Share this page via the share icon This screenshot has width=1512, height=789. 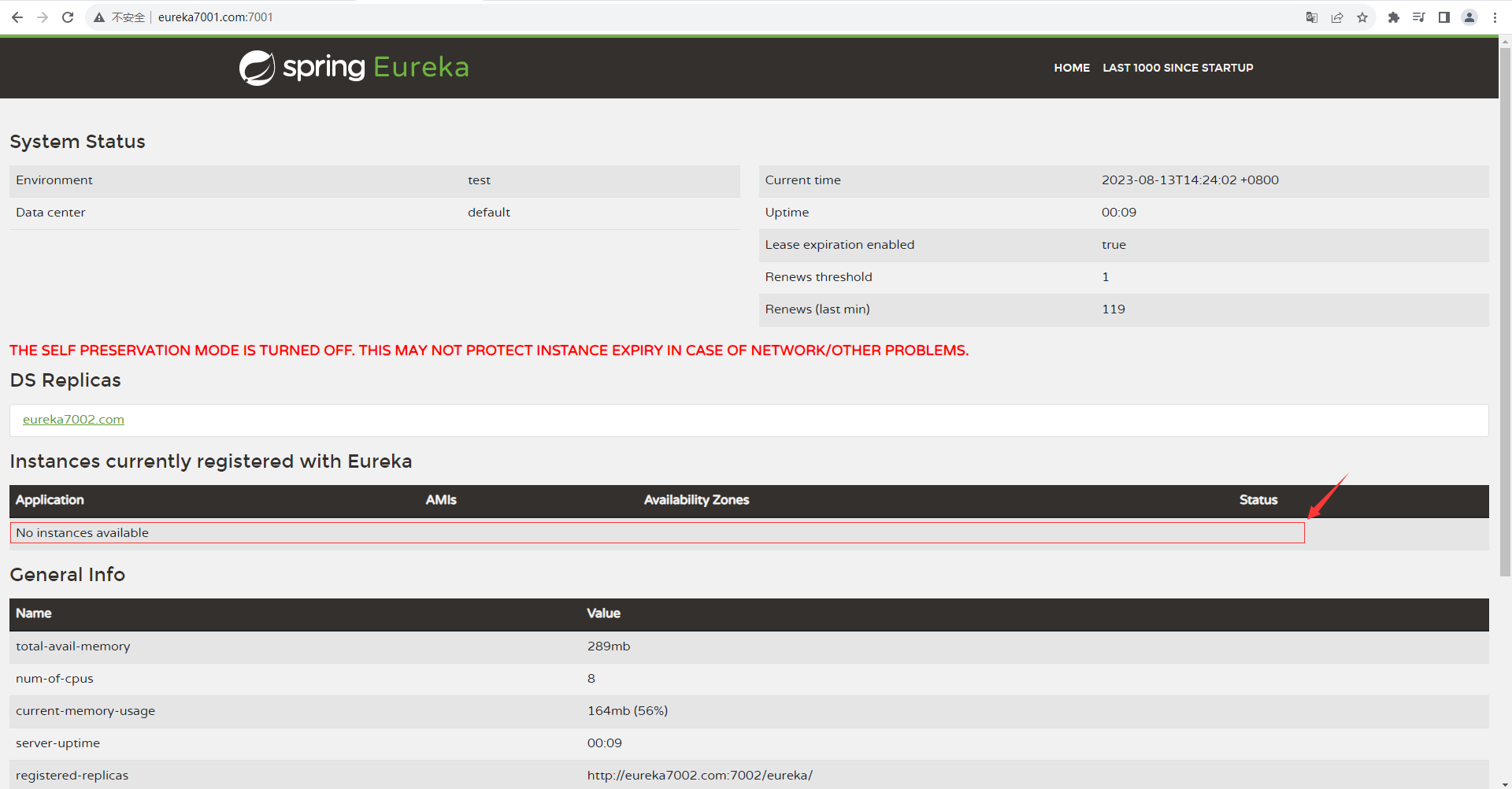coord(1337,17)
